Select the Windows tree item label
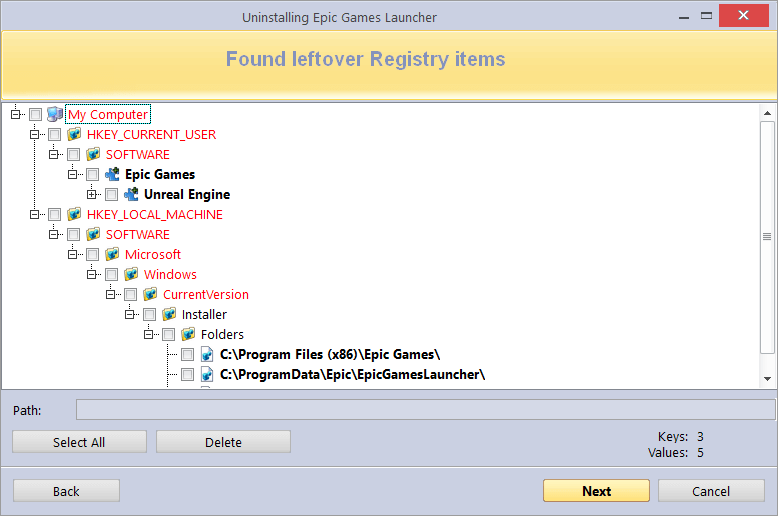Image resolution: width=778 pixels, height=516 pixels. 170,274
